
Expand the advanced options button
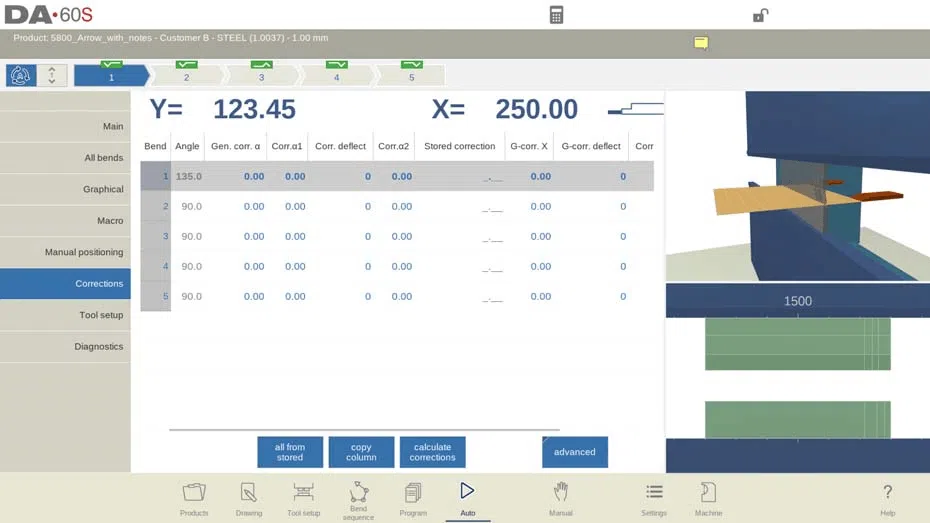[575, 452]
